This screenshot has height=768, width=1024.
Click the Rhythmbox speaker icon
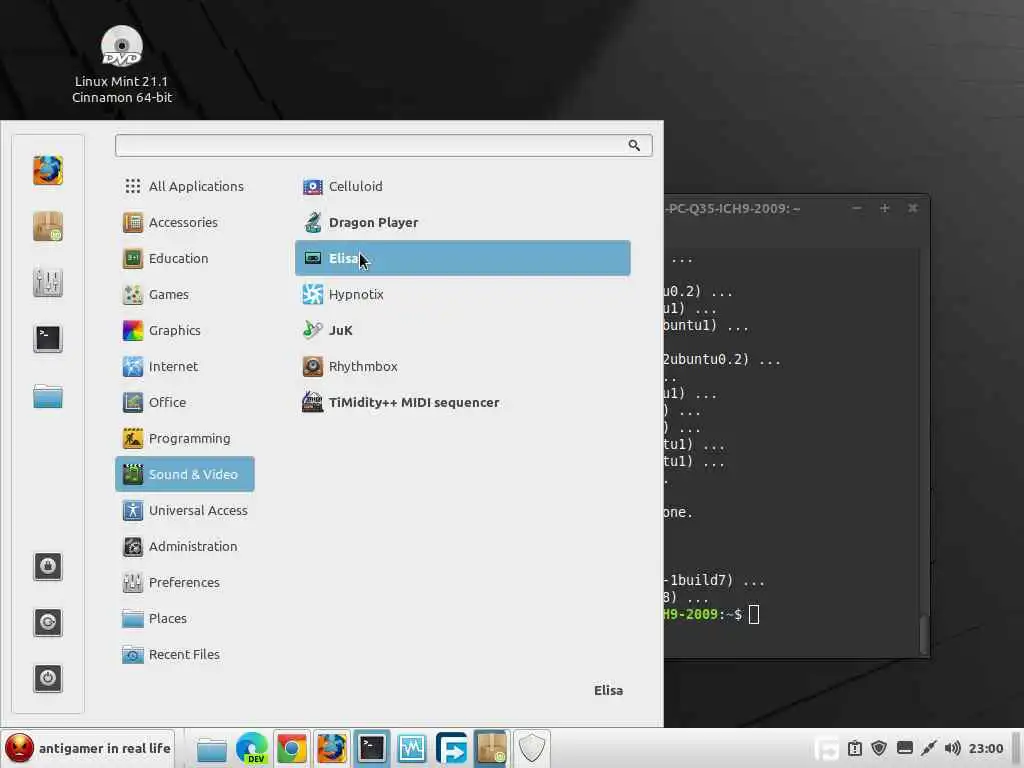313,366
